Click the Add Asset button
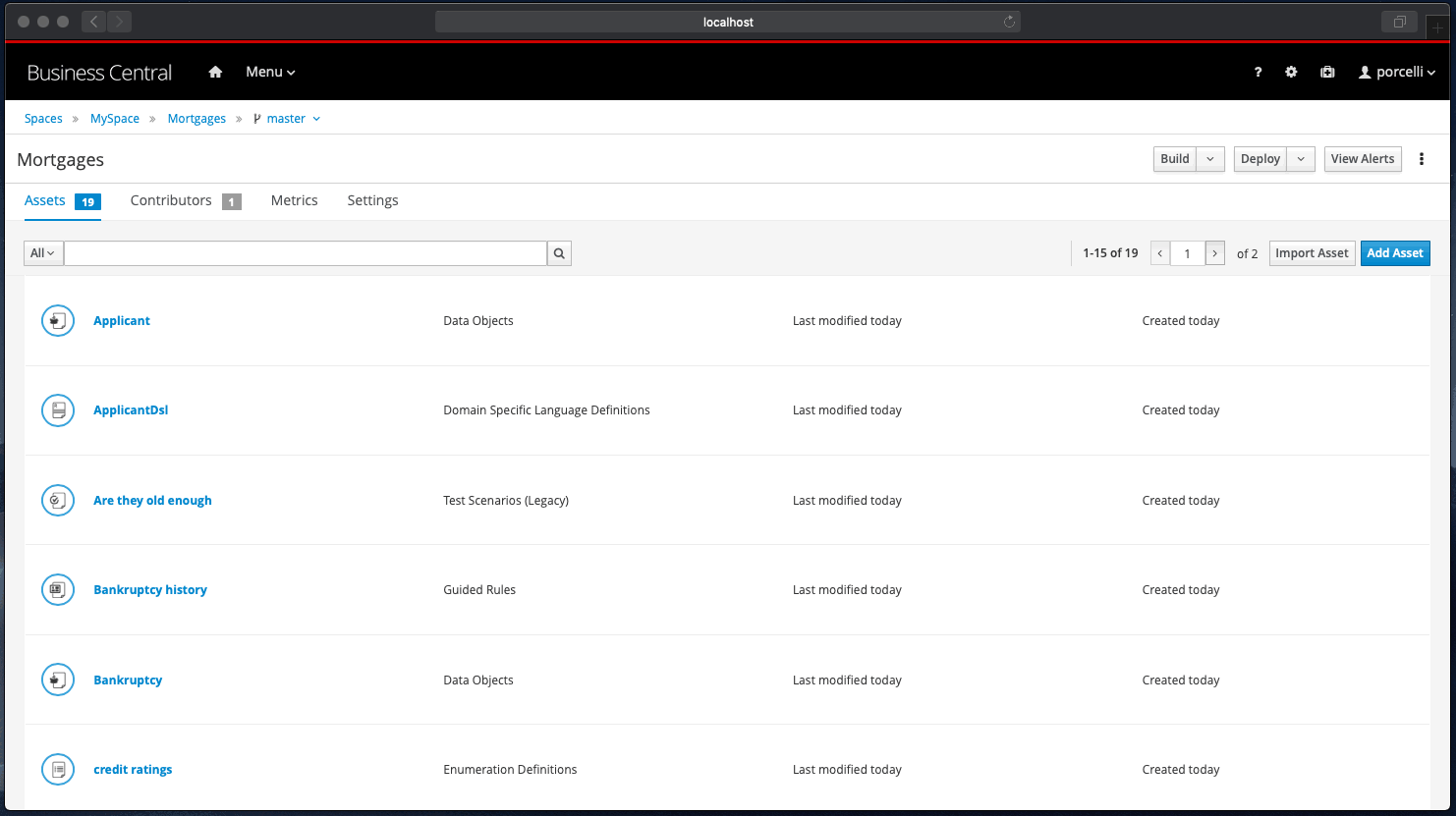 [1394, 253]
